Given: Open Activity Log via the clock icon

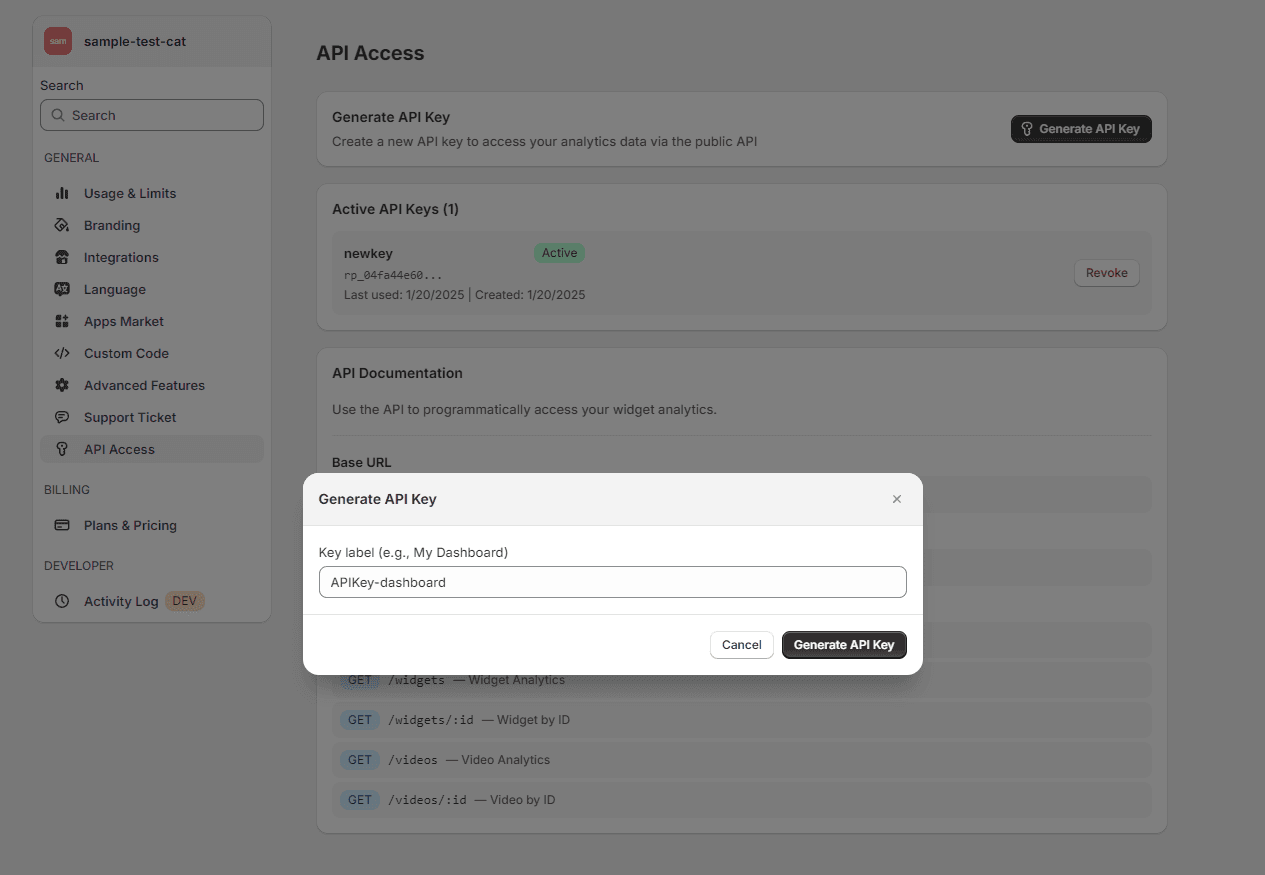Looking at the screenshot, I should 62,601.
